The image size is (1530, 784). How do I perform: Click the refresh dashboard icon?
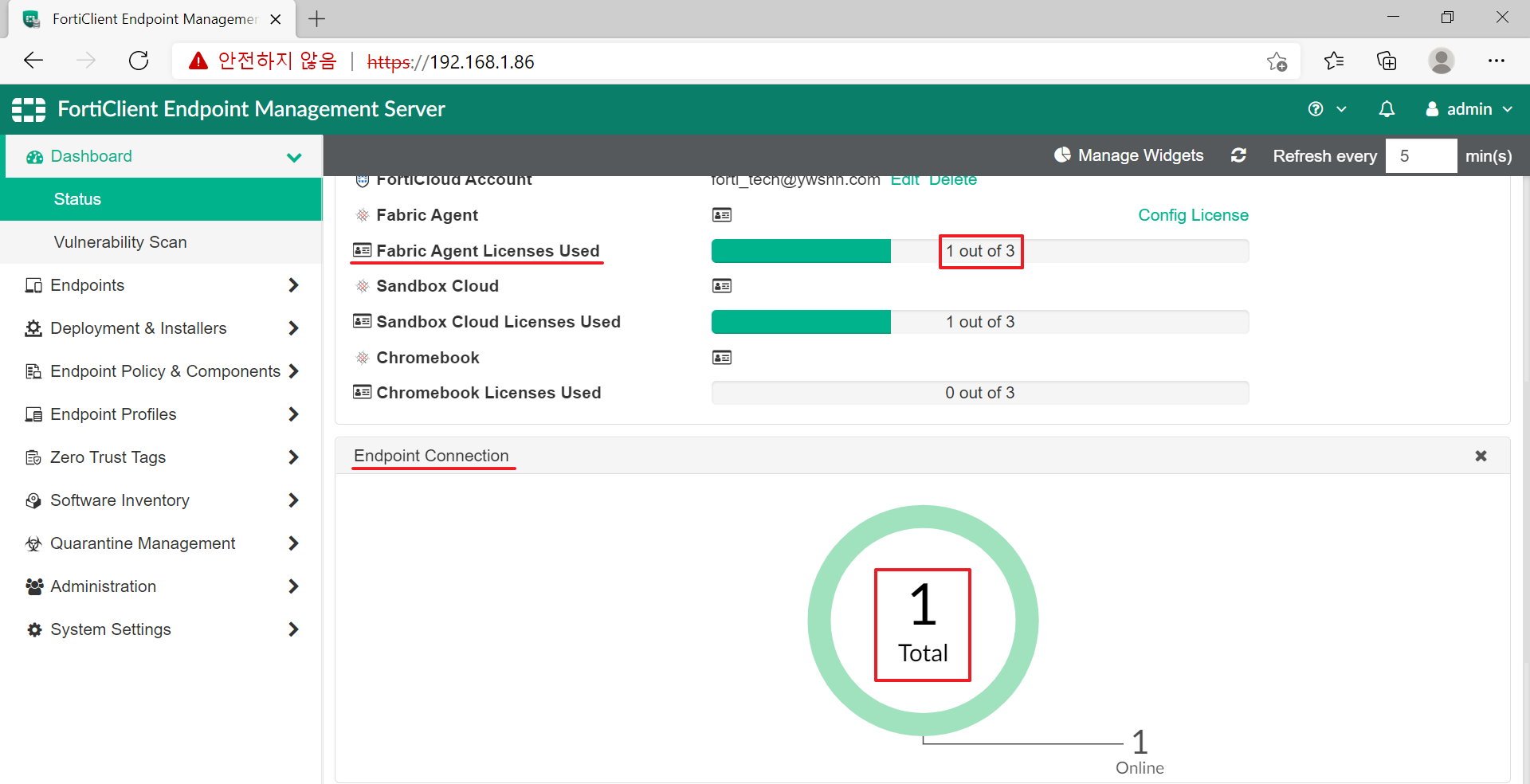[x=1238, y=155]
